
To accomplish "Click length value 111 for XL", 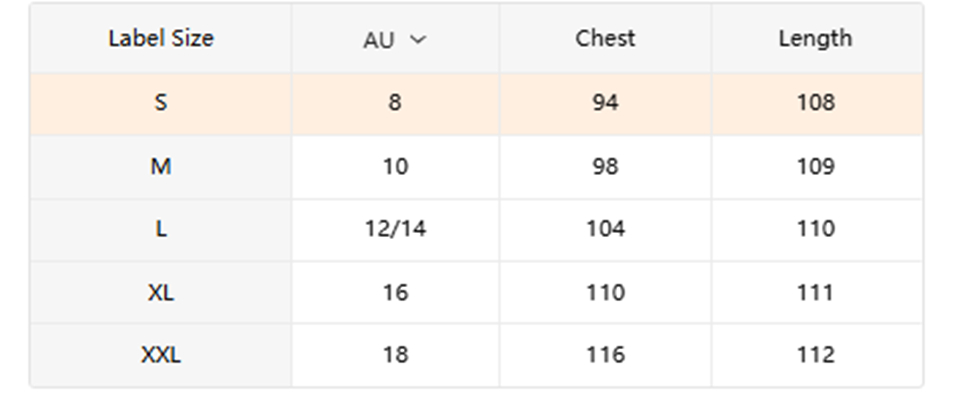I will pyautogui.click(x=816, y=292).
